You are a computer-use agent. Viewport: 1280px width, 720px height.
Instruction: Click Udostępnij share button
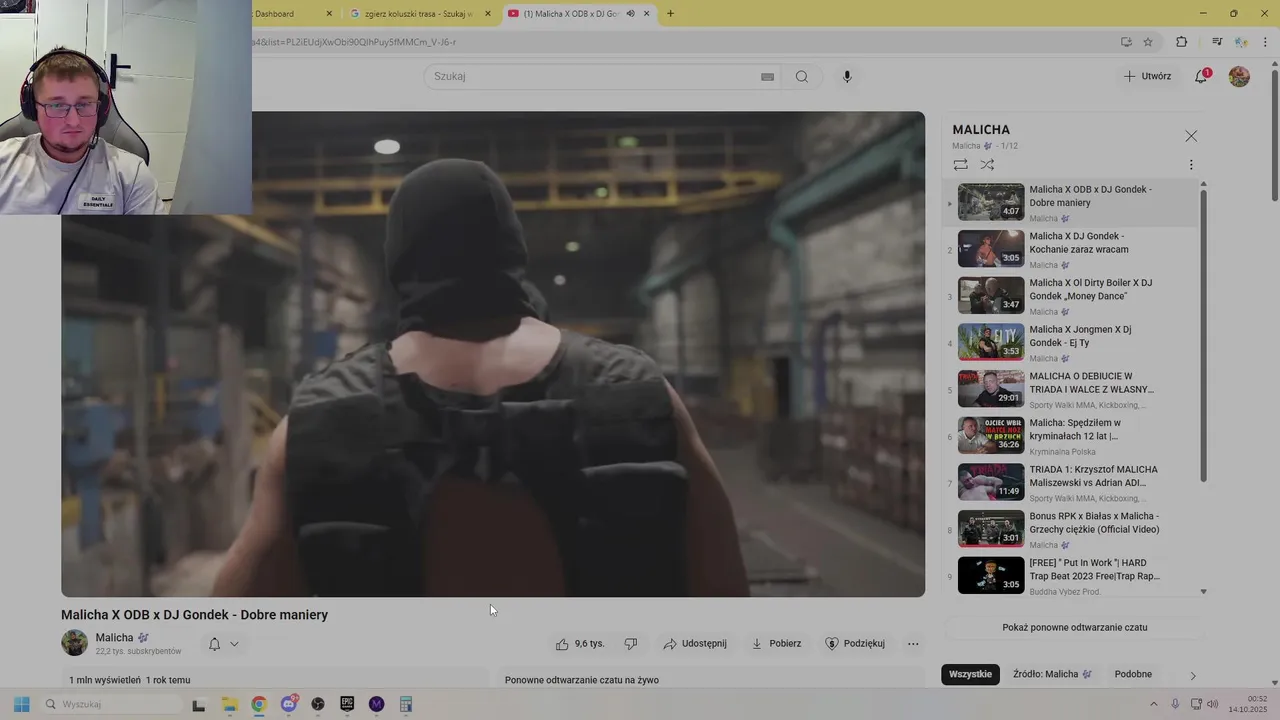pos(695,644)
